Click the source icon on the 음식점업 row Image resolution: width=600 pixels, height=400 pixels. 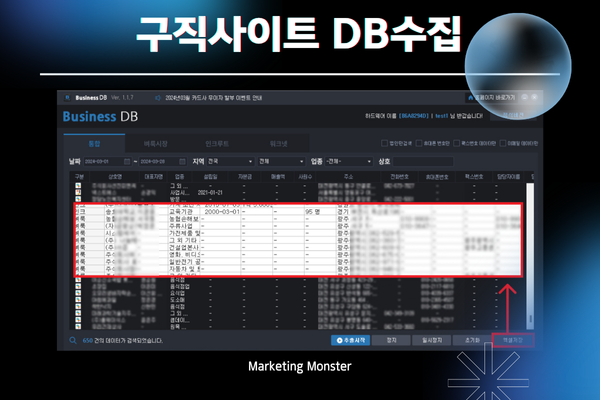point(78,286)
